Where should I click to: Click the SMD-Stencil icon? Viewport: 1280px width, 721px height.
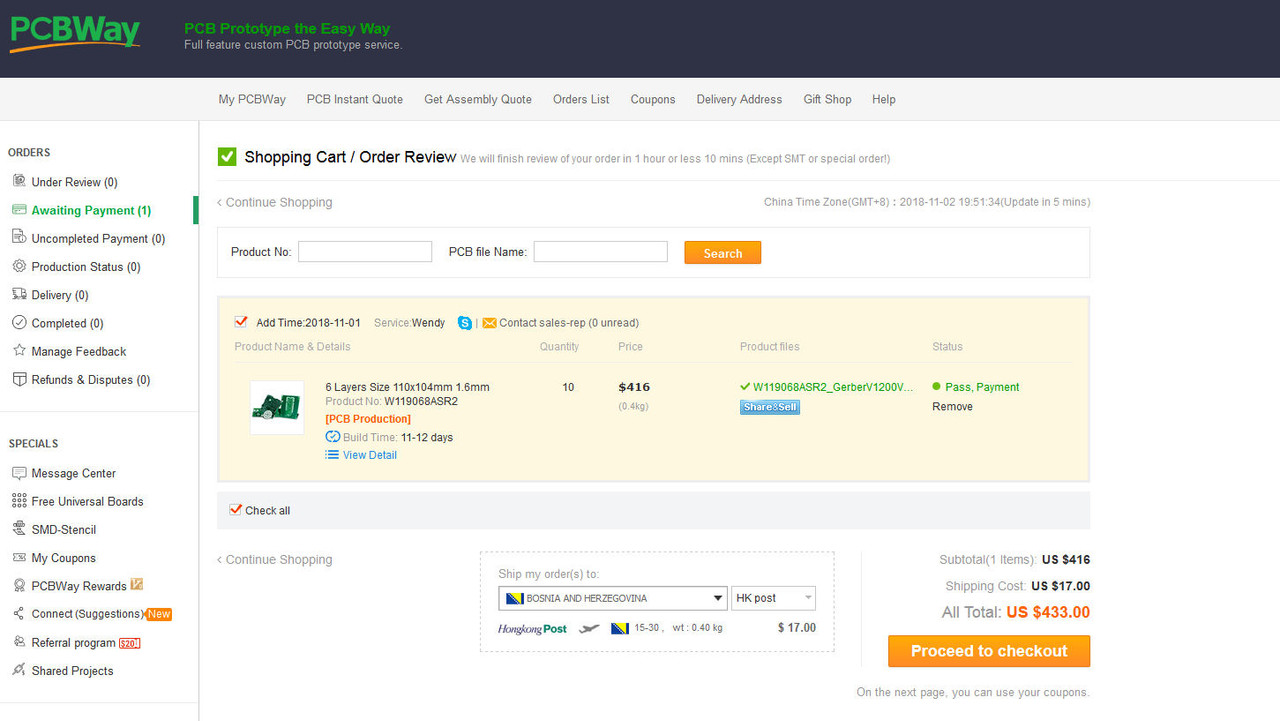tap(19, 529)
